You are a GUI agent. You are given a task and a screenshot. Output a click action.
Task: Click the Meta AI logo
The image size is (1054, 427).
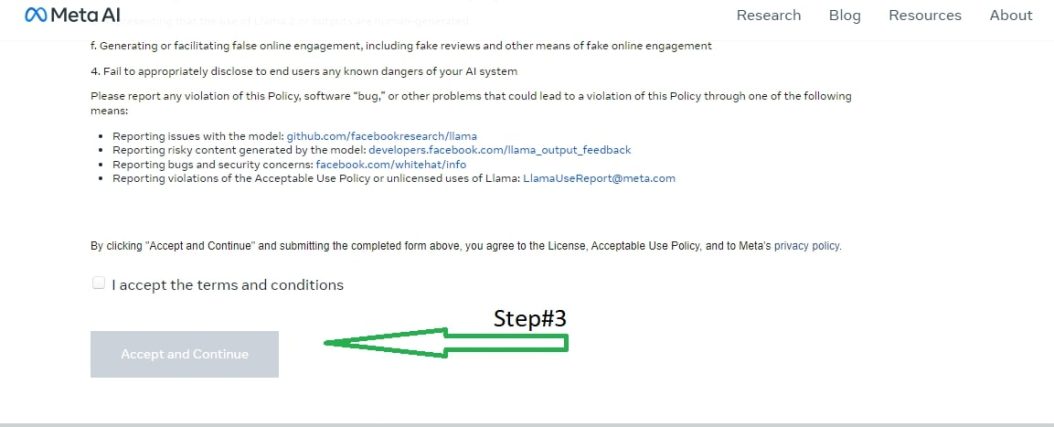[73, 15]
